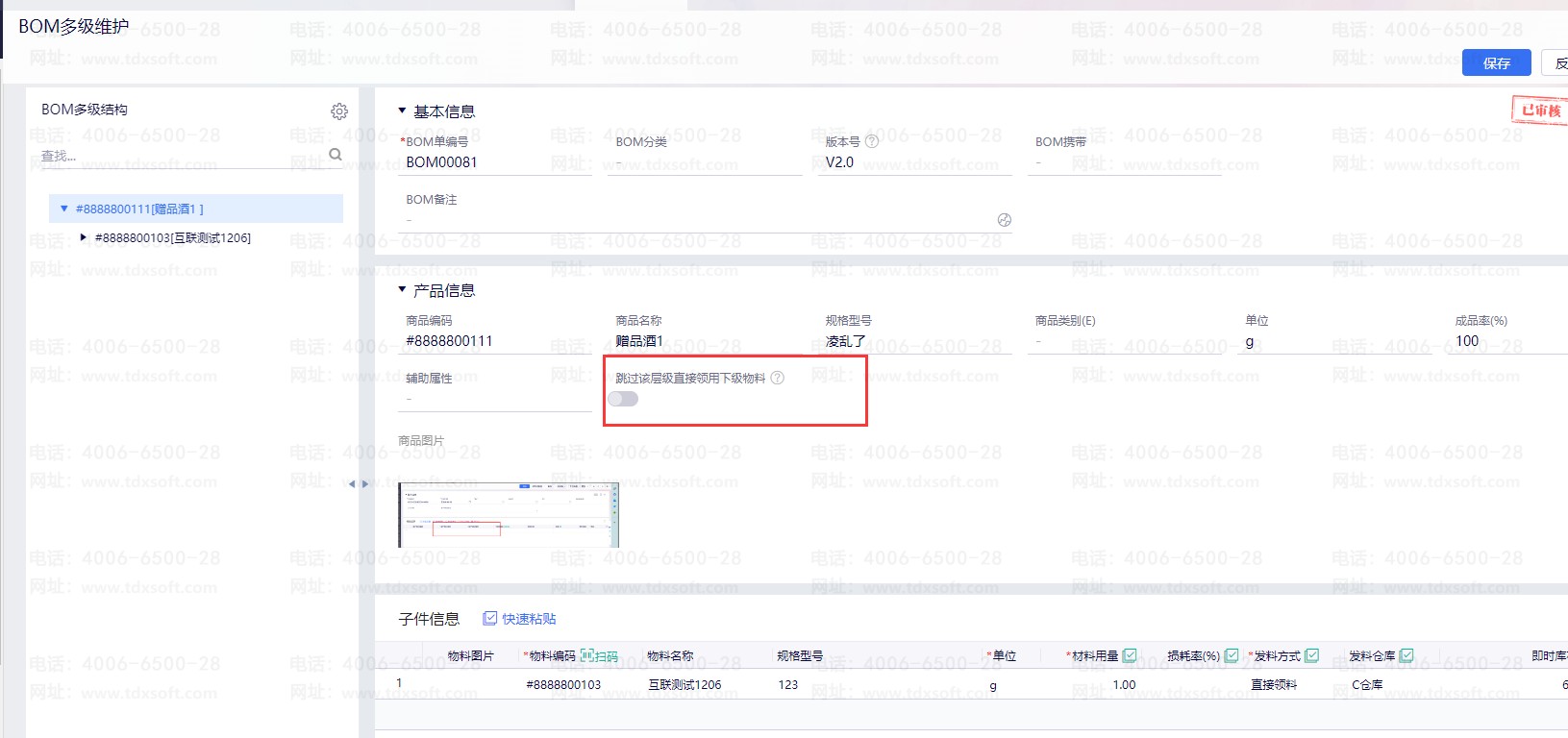Click the 成品率(%) field showing 100
Image resolution: width=1568 pixels, height=738 pixels.
click(1507, 341)
